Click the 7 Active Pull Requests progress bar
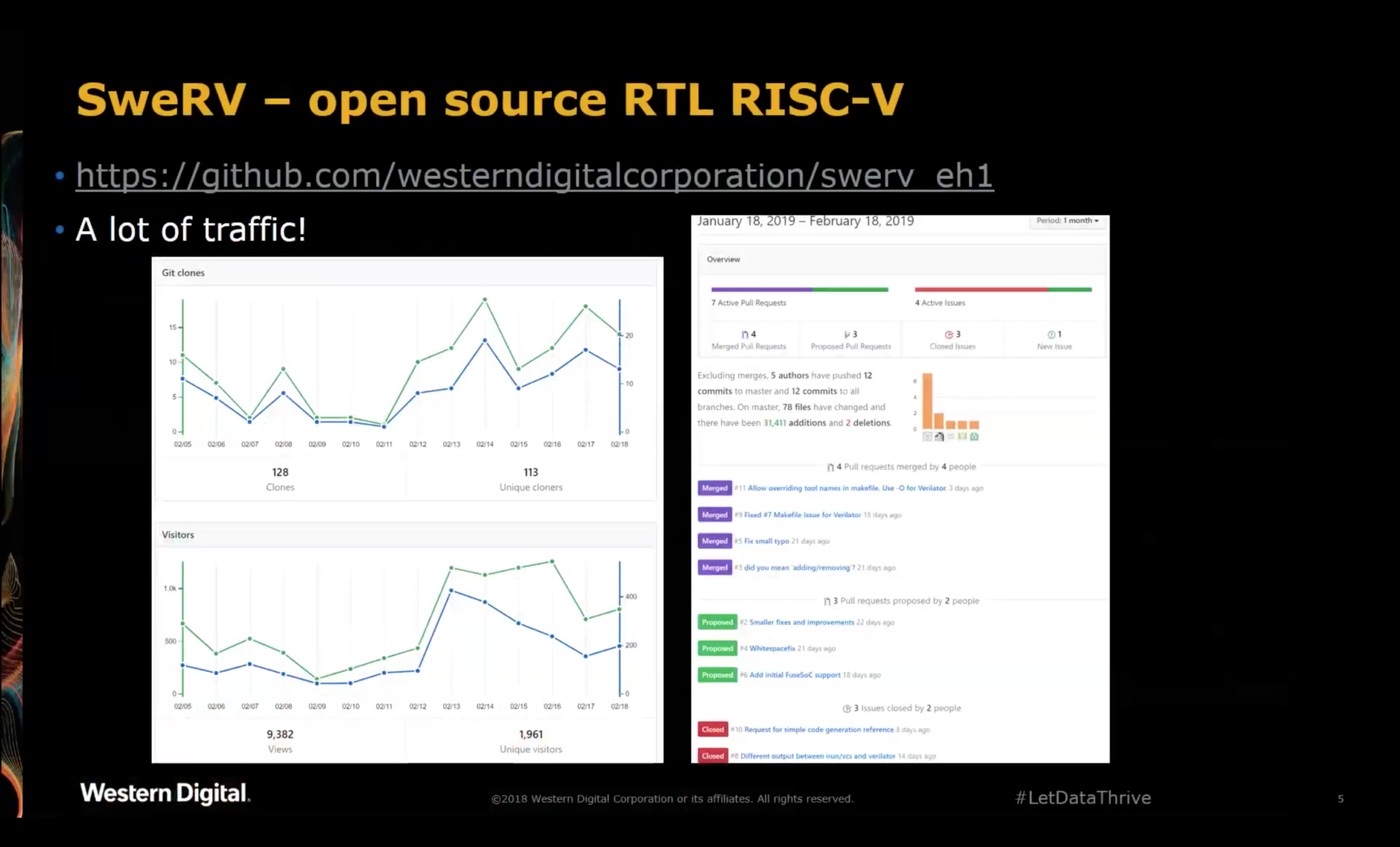 (x=800, y=290)
